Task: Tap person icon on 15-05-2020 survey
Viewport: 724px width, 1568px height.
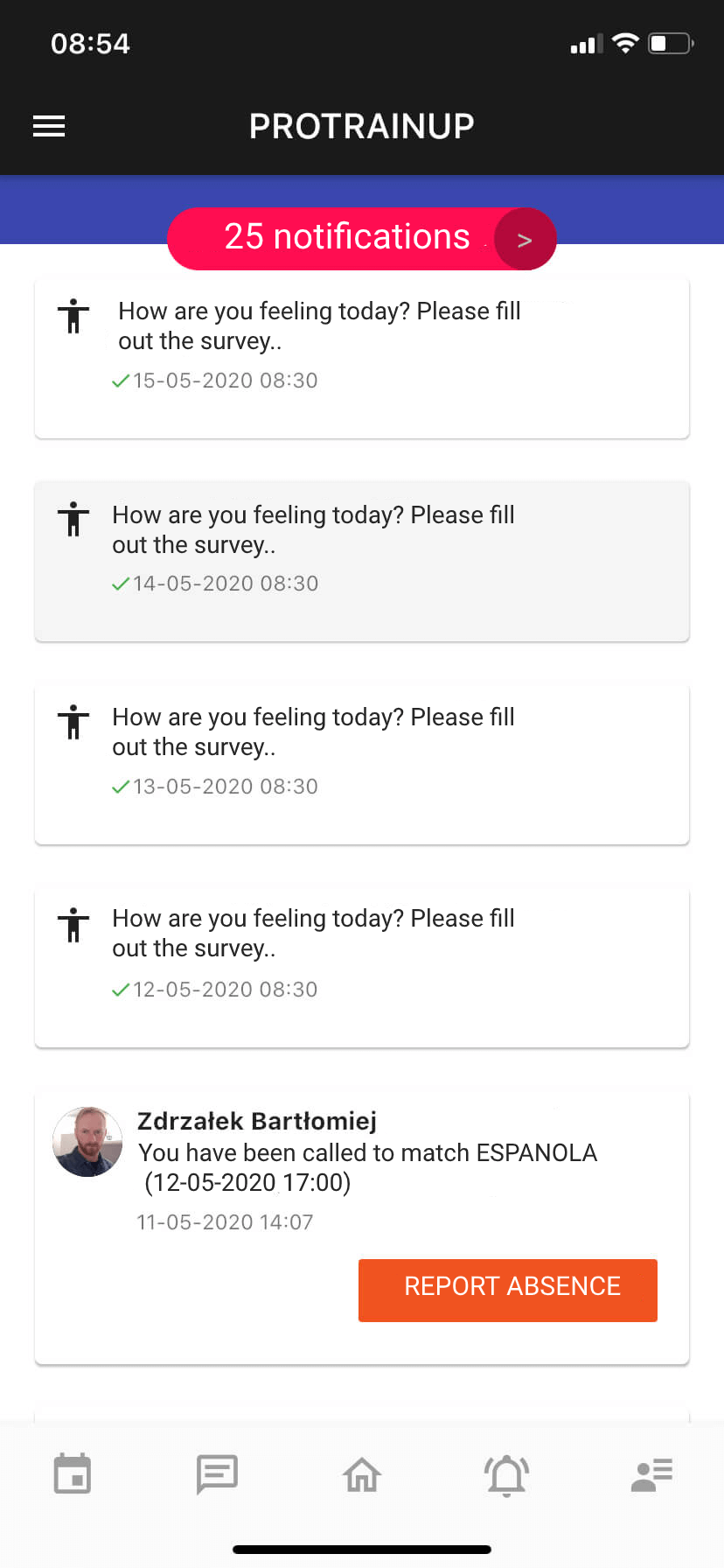Action: click(73, 316)
